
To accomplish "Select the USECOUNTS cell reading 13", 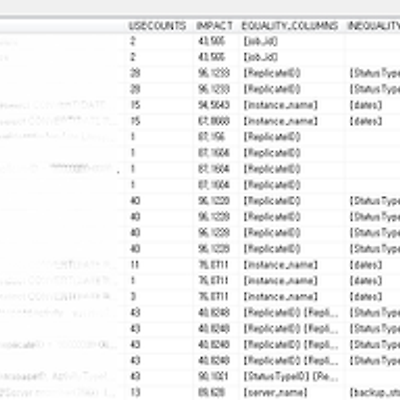I will 135,392.
